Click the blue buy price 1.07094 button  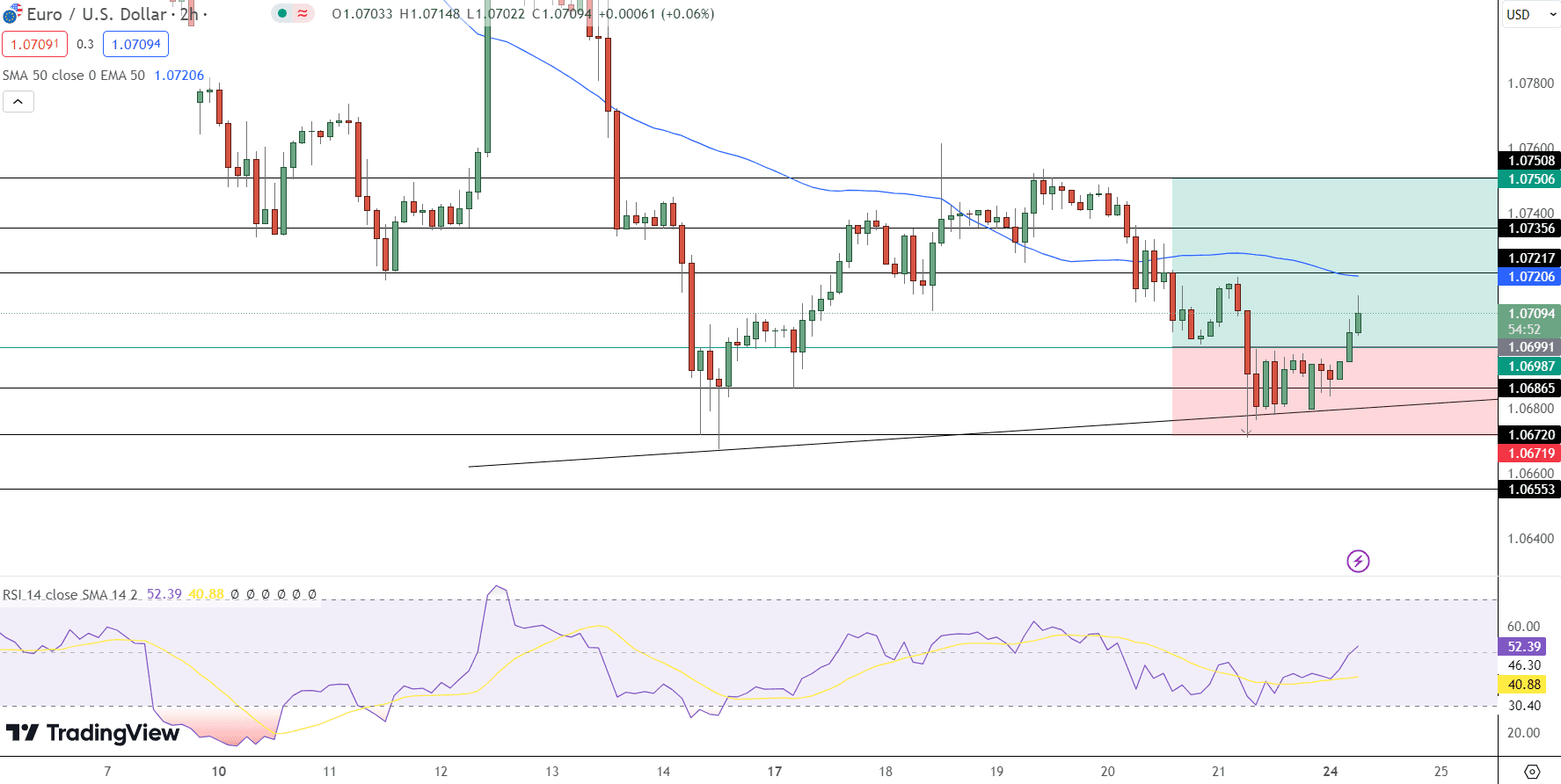[x=136, y=44]
